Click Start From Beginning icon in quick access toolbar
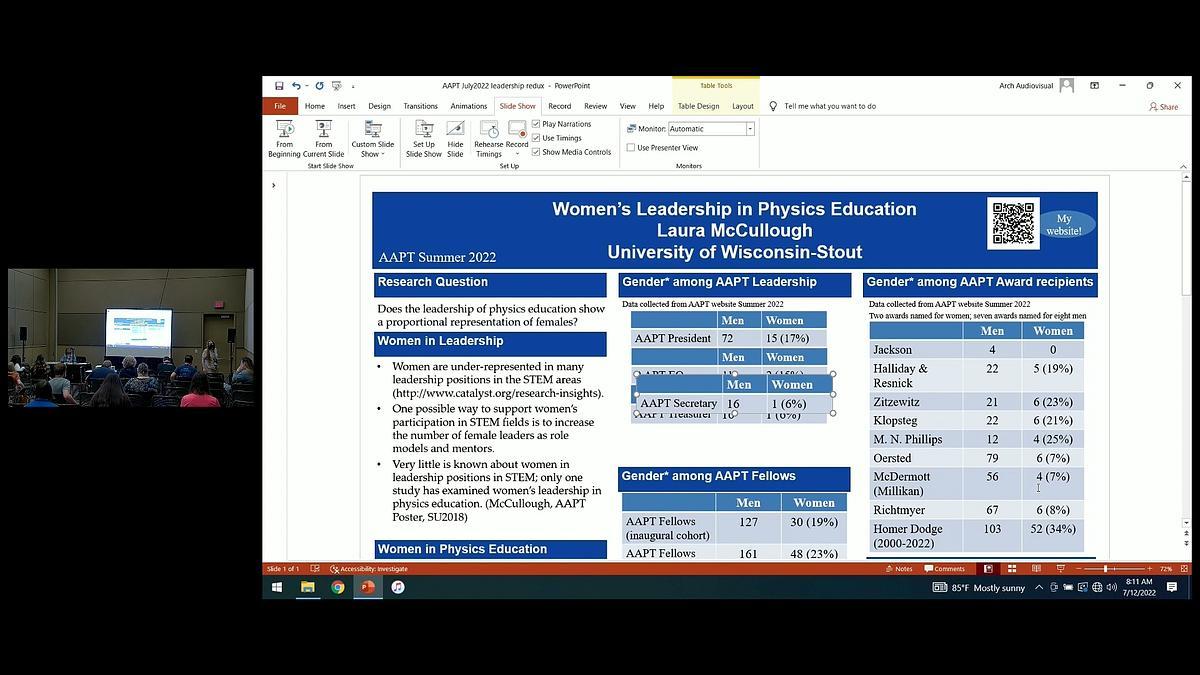Image resolution: width=1200 pixels, height=675 pixels. click(x=337, y=86)
